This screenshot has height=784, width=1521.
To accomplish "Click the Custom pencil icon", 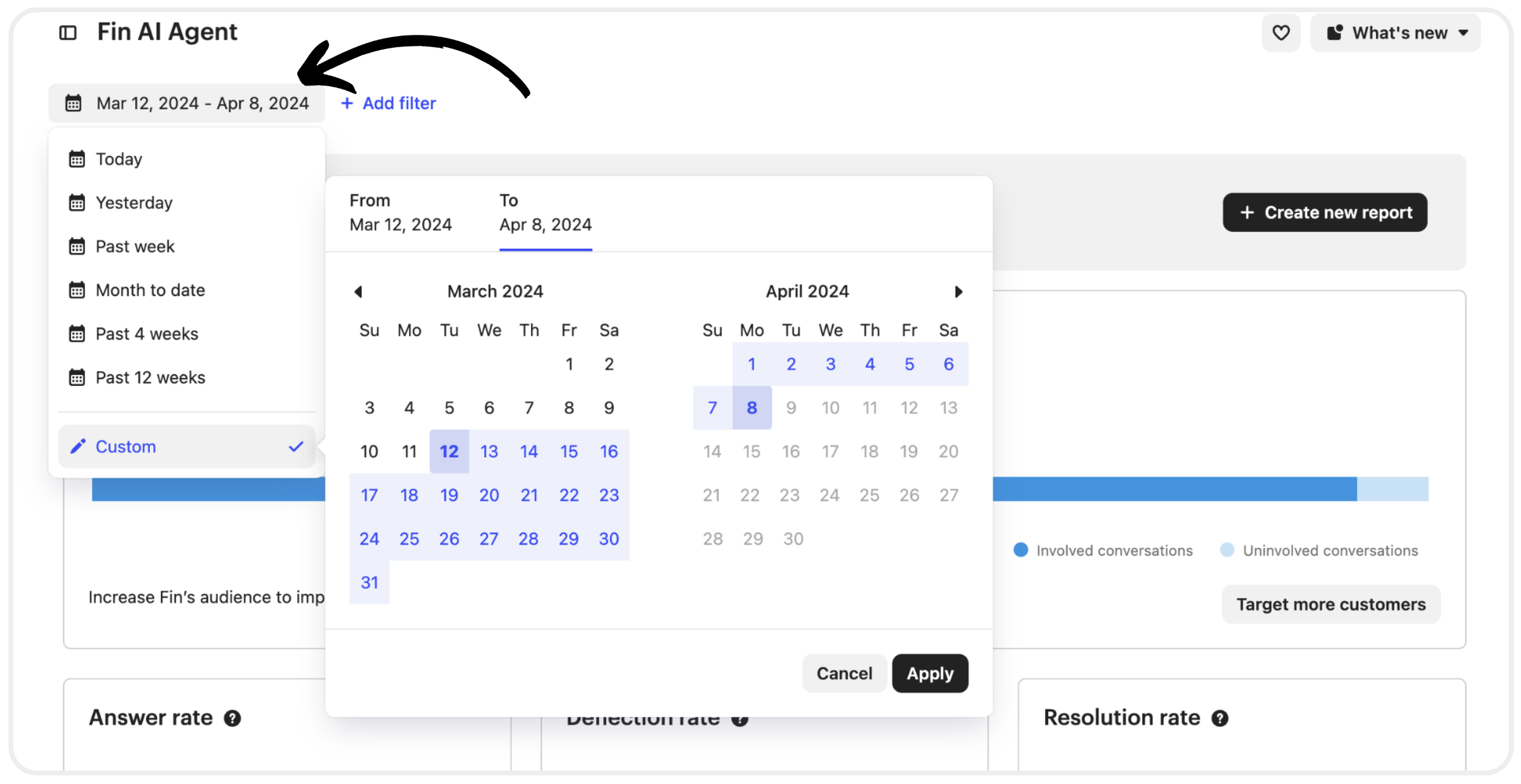I will click(x=78, y=446).
